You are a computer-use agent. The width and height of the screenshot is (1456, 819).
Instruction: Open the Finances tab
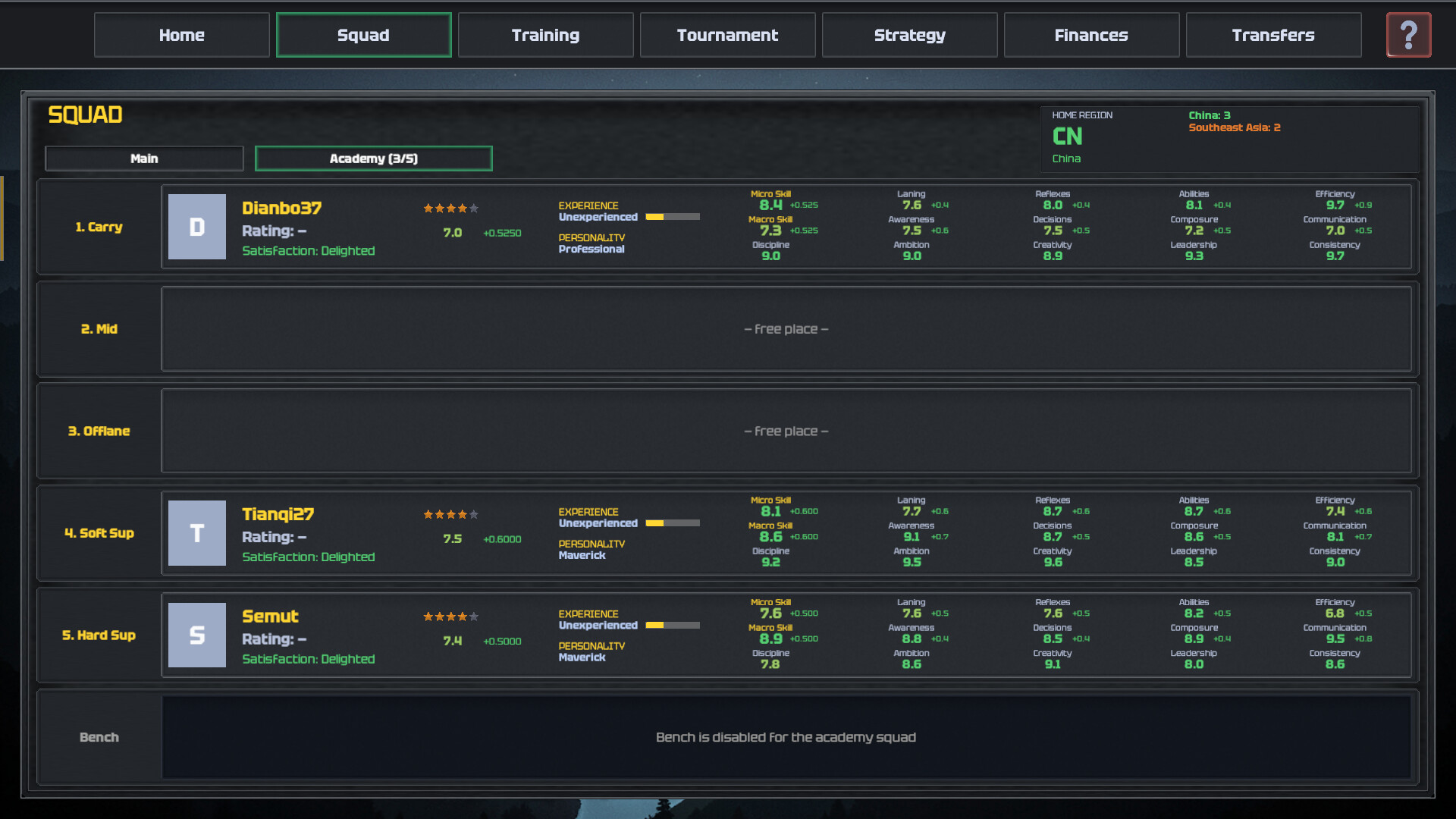[x=1092, y=35]
